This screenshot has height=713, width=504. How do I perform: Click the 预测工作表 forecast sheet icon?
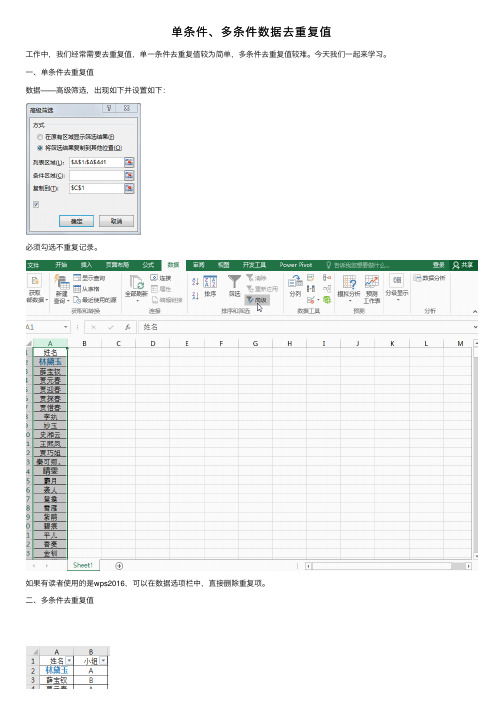pos(372,289)
